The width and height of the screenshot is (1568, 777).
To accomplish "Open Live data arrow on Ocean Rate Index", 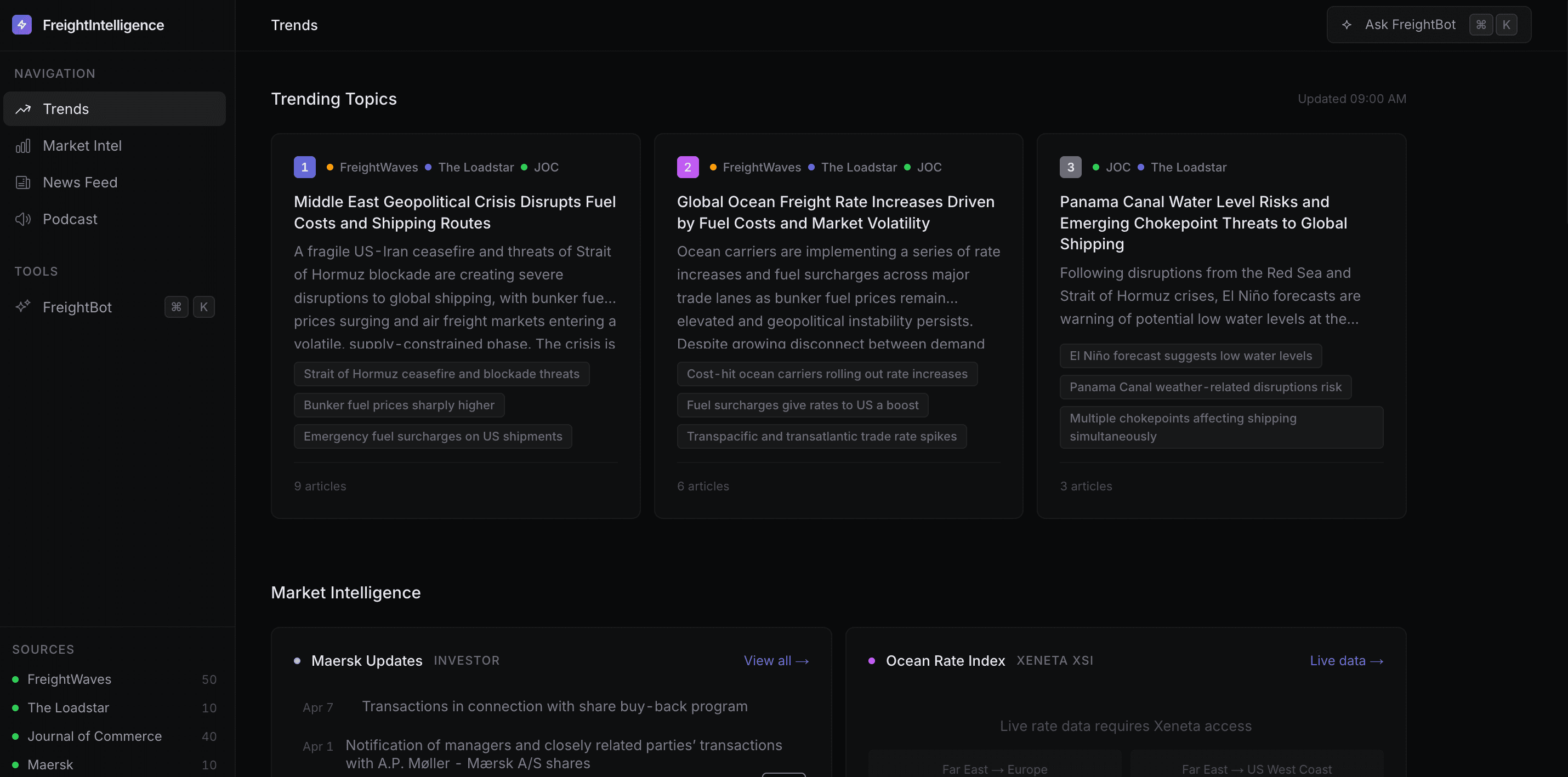I will [1347, 661].
